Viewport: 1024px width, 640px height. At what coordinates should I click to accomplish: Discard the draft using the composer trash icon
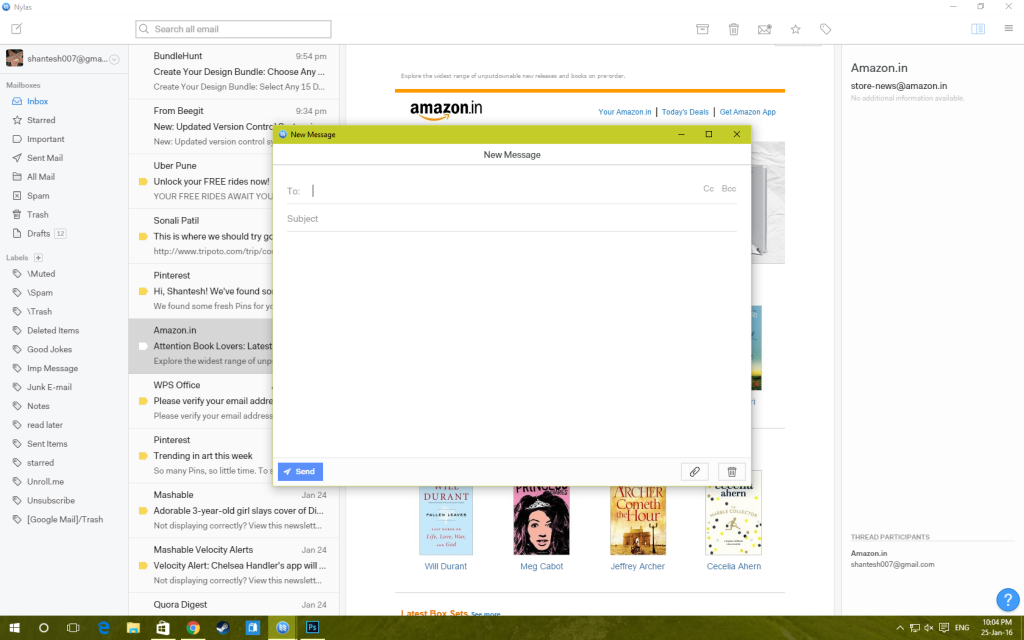731,472
